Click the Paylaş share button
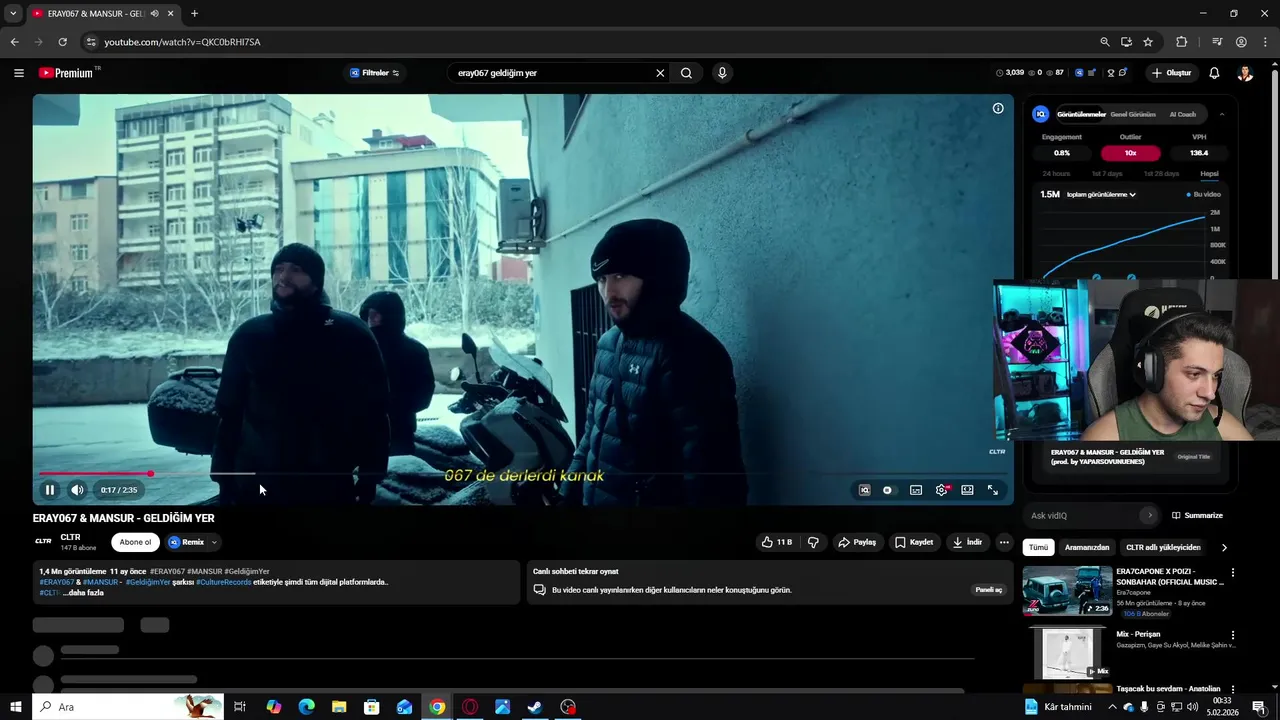 (x=857, y=542)
